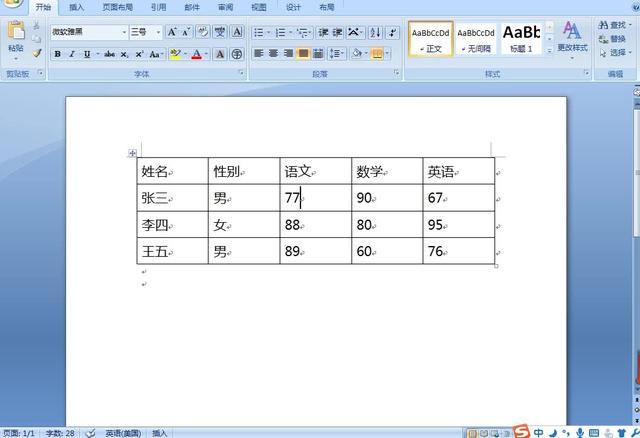Viewport: 640px width, 438px height.
Task: Open the bullets list dropdown arrow
Action: [x=268, y=32]
